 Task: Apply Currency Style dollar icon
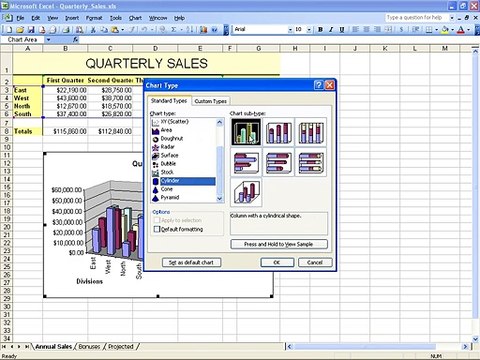click(402, 30)
